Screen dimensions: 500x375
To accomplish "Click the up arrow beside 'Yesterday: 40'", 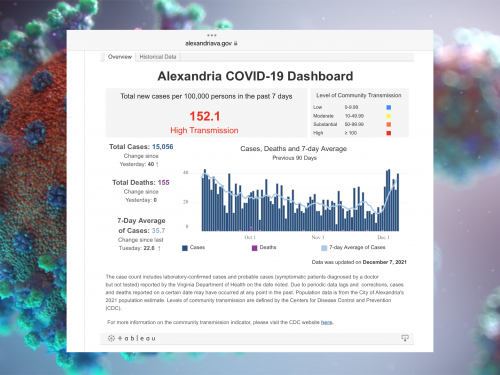I will pyautogui.click(x=157, y=165).
